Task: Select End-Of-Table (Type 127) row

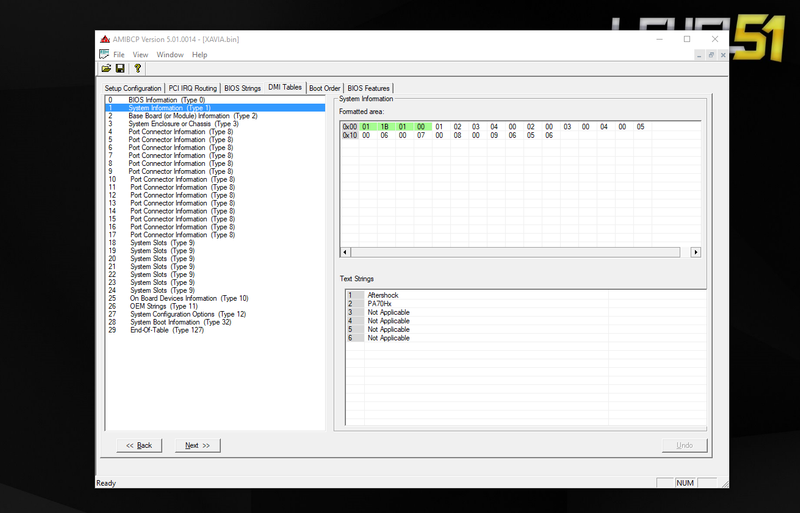Action: tap(215, 330)
